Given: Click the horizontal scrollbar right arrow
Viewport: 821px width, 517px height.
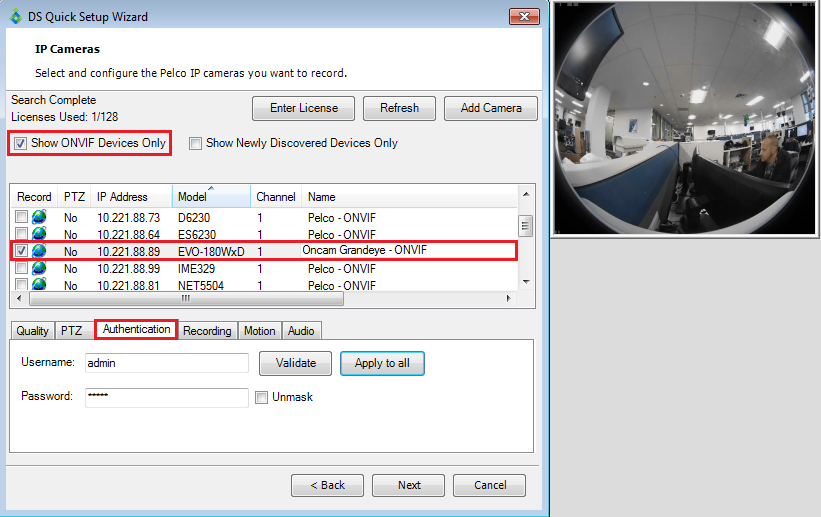Looking at the screenshot, I should pos(511,298).
